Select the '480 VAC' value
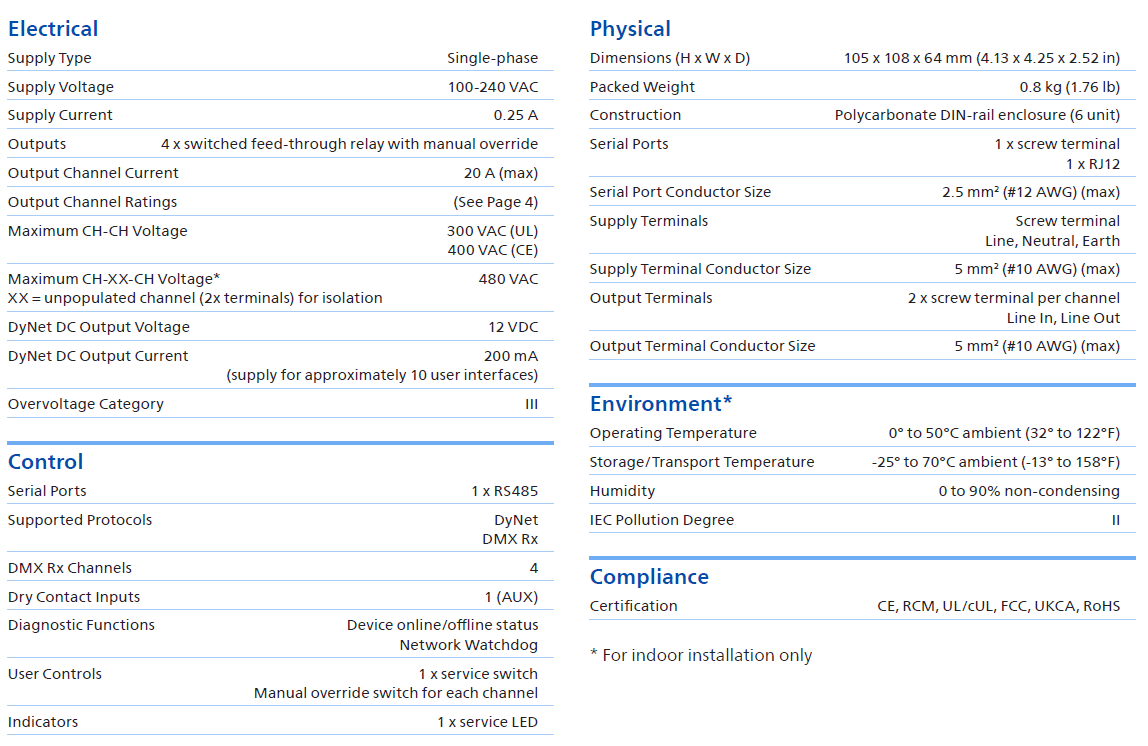 [508, 279]
